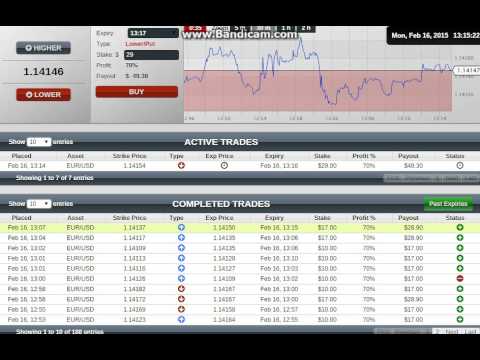
Task: Click the Stake amount input field
Action: point(151,55)
